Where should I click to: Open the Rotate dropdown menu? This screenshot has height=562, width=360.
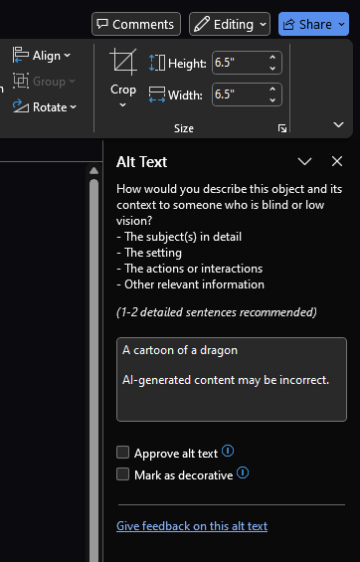coord(45,107)
